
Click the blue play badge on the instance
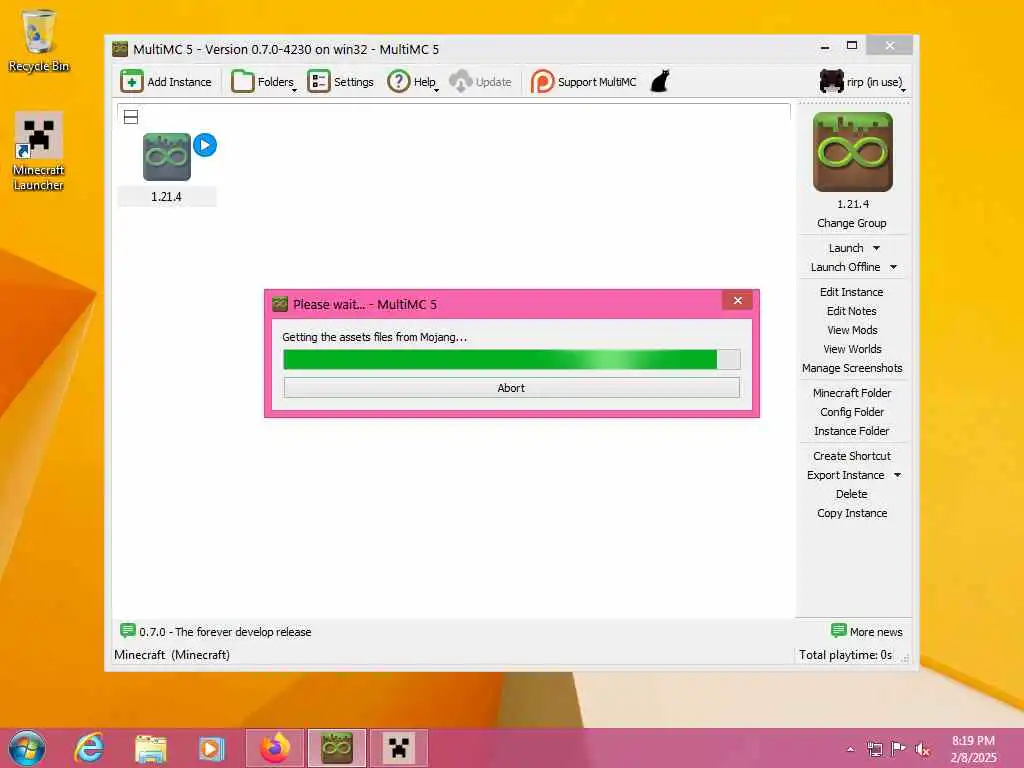coord(205,145)
